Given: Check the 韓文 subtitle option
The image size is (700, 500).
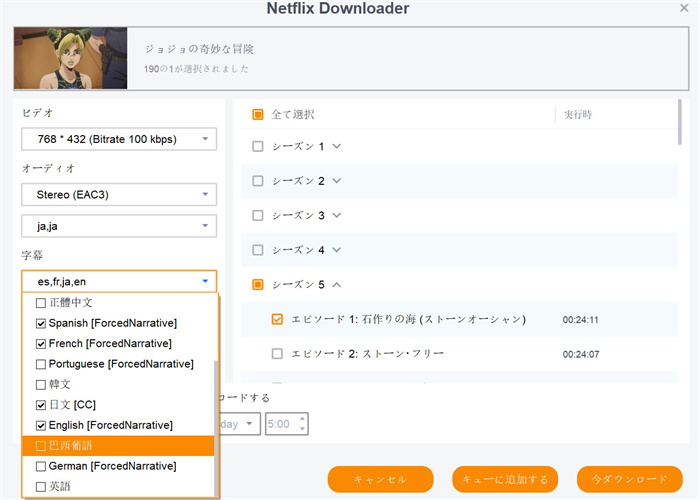Looking at the screenshot, I should click(41, 384).
